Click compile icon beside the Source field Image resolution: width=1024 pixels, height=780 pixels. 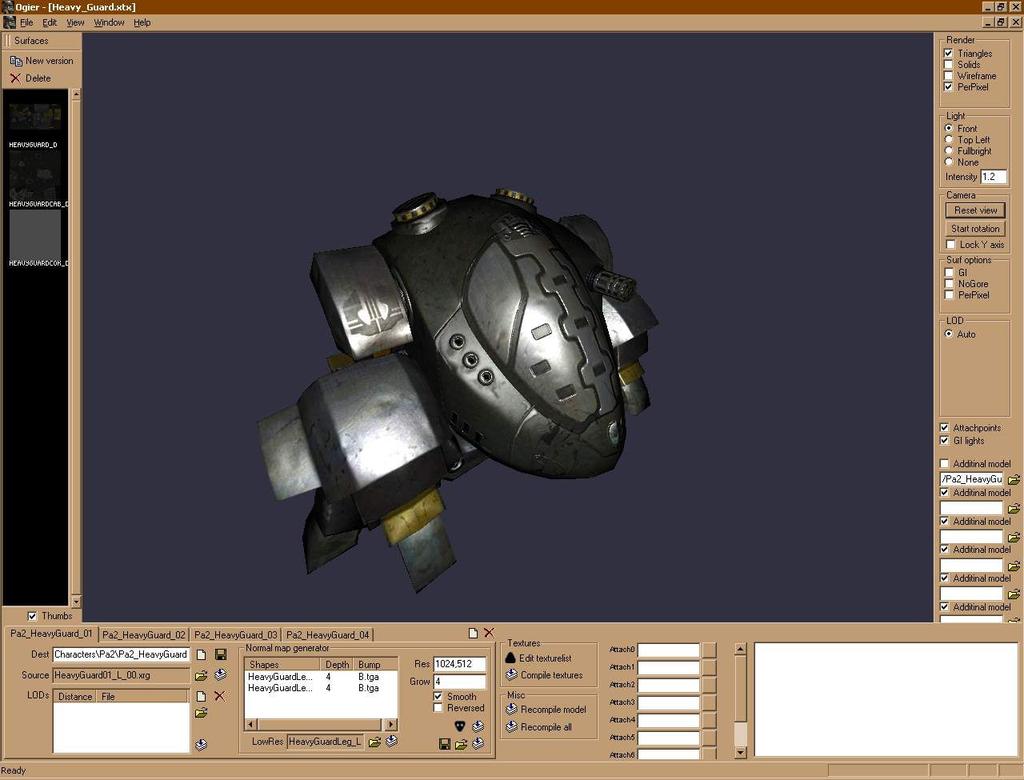[221, 675]
